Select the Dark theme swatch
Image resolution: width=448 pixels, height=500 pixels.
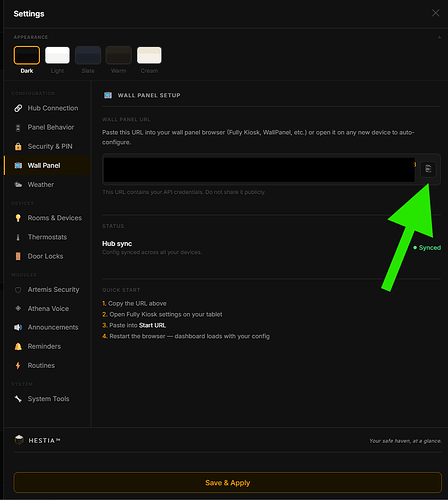click(x=27, y=55)
